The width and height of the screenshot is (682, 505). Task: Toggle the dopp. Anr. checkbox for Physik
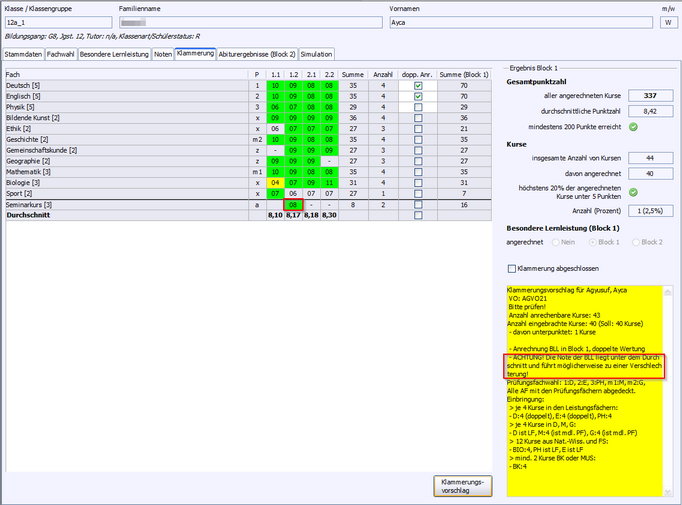click(x=418, y=107)
